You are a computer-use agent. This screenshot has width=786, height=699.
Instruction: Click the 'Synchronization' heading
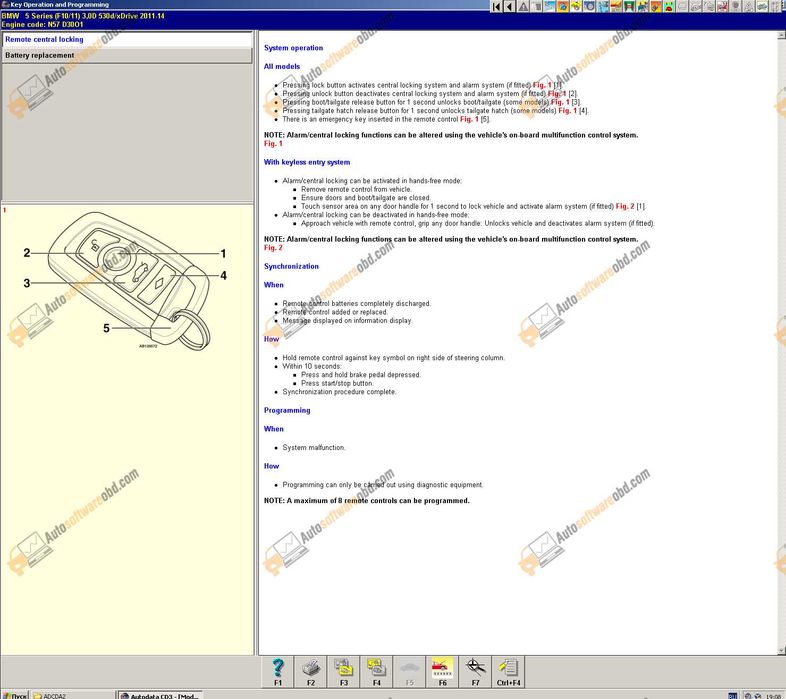291,266
